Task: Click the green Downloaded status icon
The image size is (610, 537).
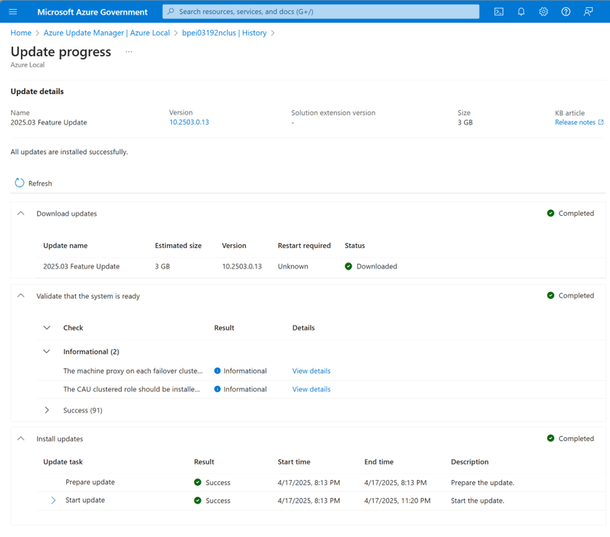Action: click(348, 266)
